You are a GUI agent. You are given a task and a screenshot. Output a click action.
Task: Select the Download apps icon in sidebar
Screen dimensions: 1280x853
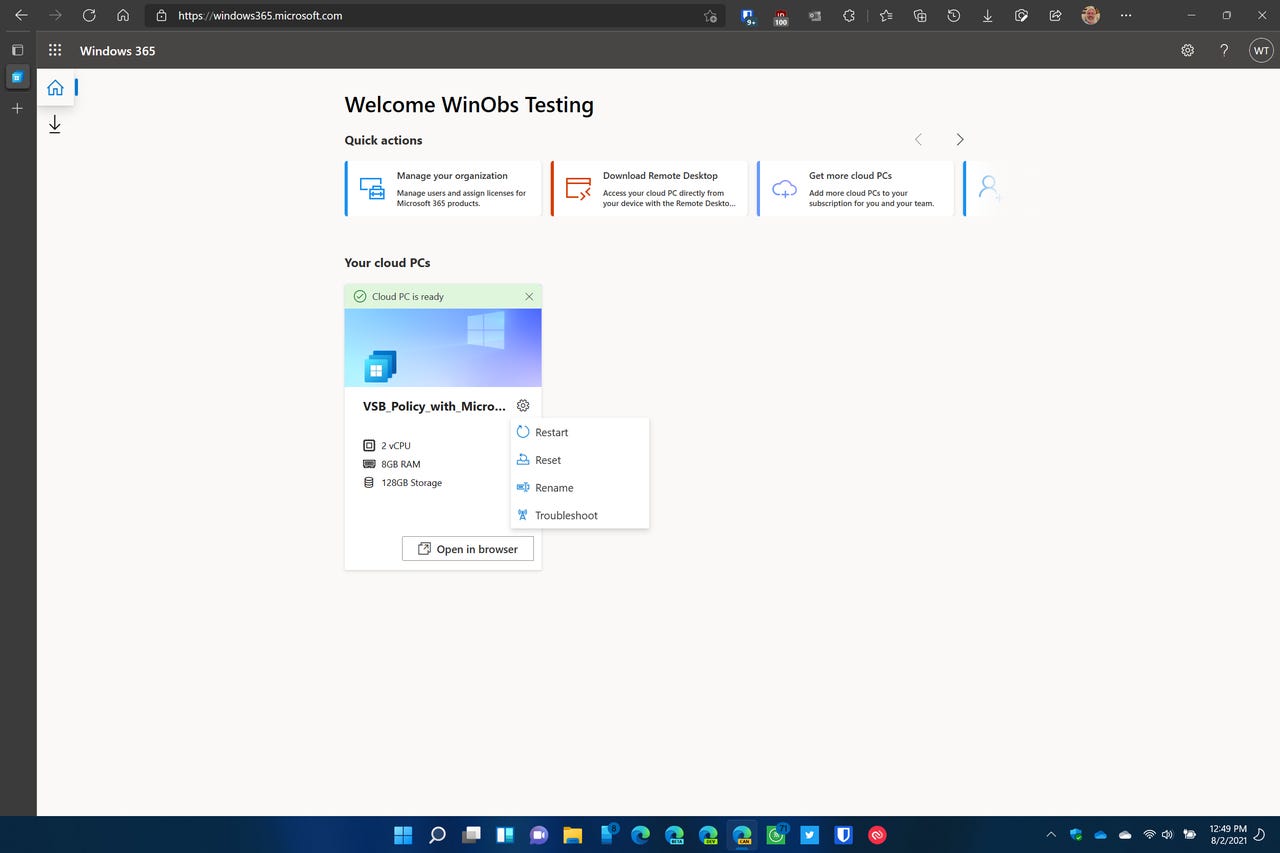point(55,124)
